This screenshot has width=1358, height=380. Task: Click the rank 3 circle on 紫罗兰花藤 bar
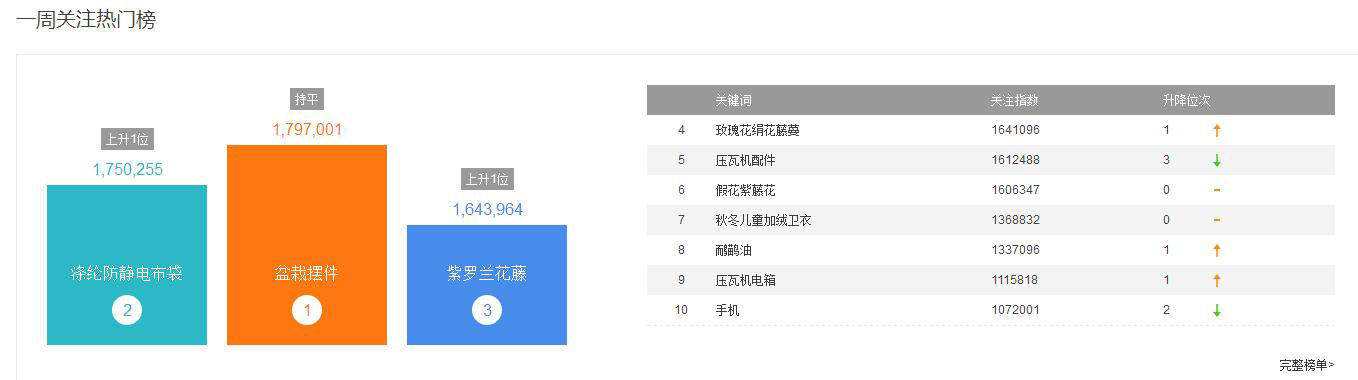click(x=487, y=311)
